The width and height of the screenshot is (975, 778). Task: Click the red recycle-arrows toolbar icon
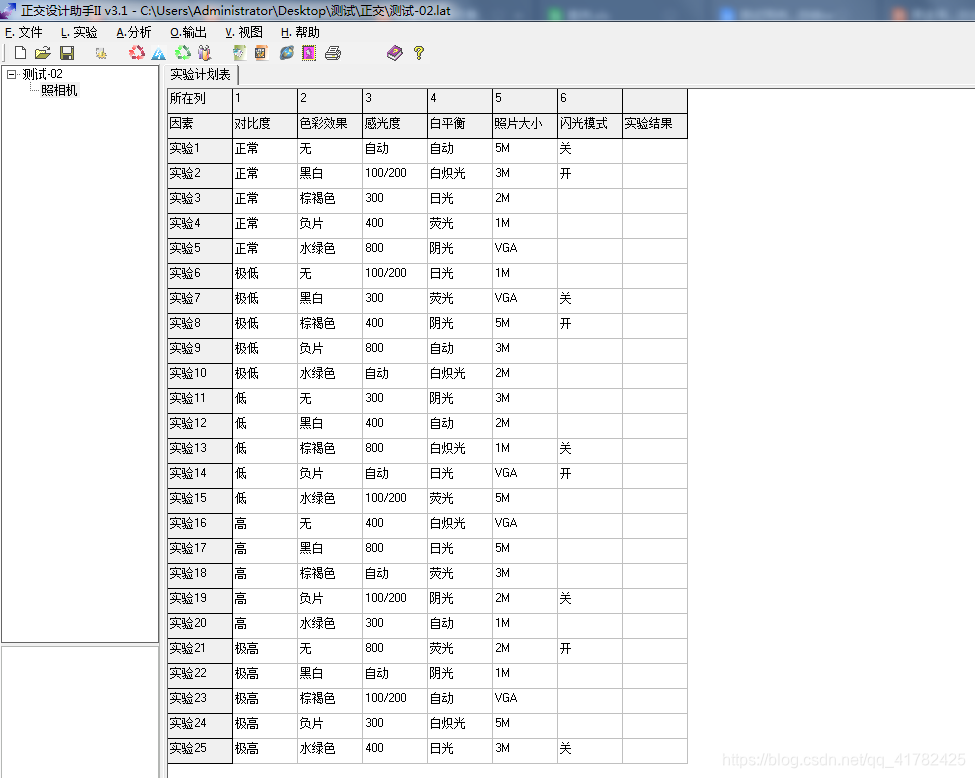click(137, 53)
